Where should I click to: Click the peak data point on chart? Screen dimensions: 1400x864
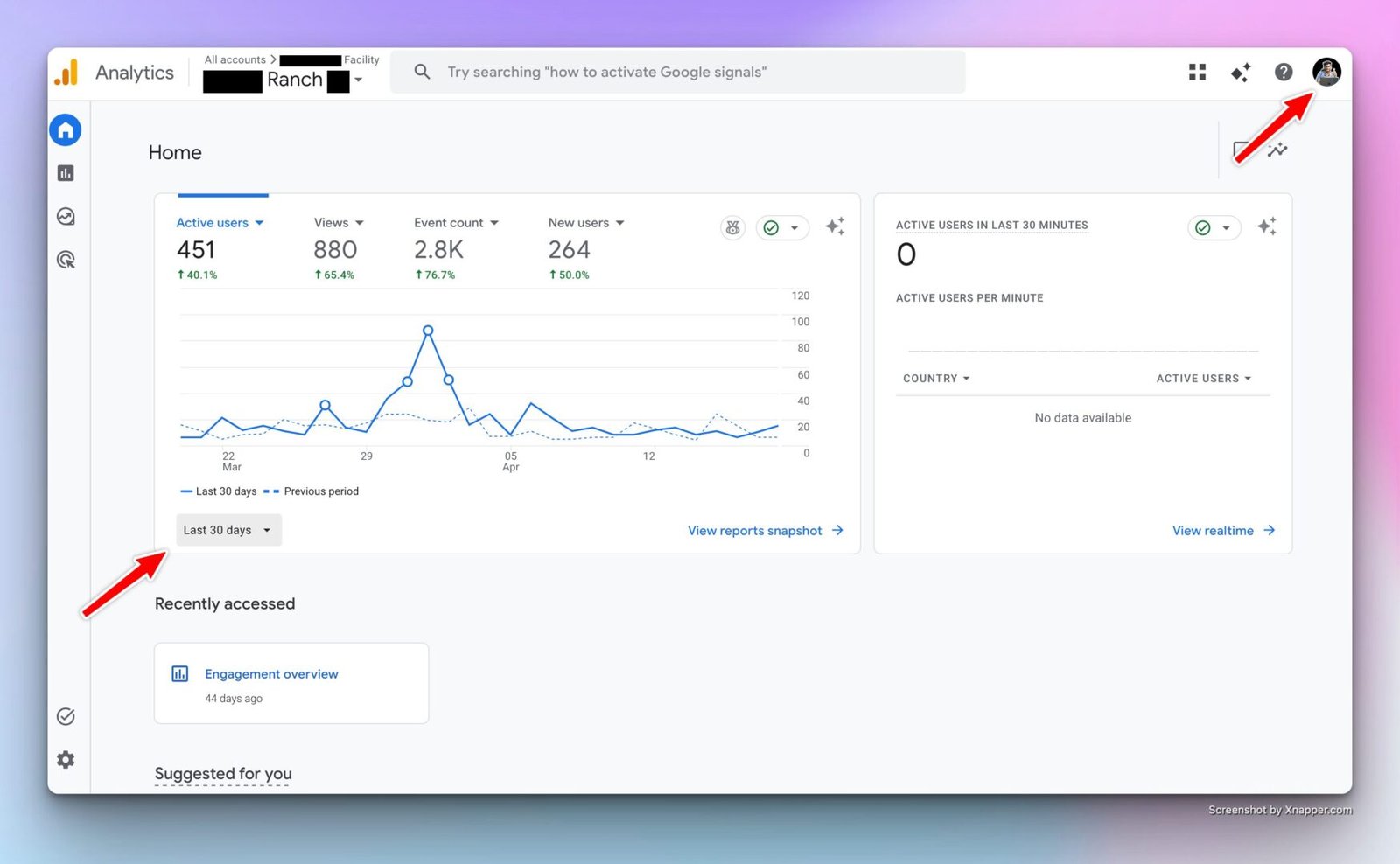[428, 331]
